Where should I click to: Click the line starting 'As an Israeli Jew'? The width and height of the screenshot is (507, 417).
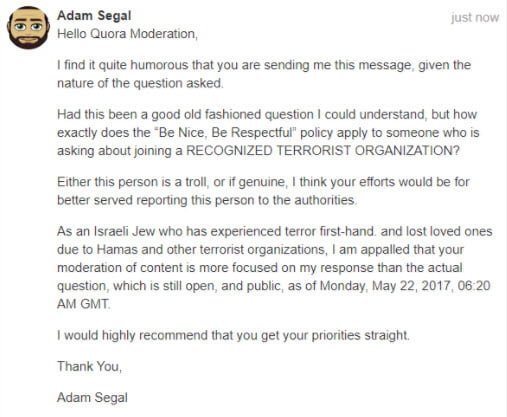(x=275, y=232)
